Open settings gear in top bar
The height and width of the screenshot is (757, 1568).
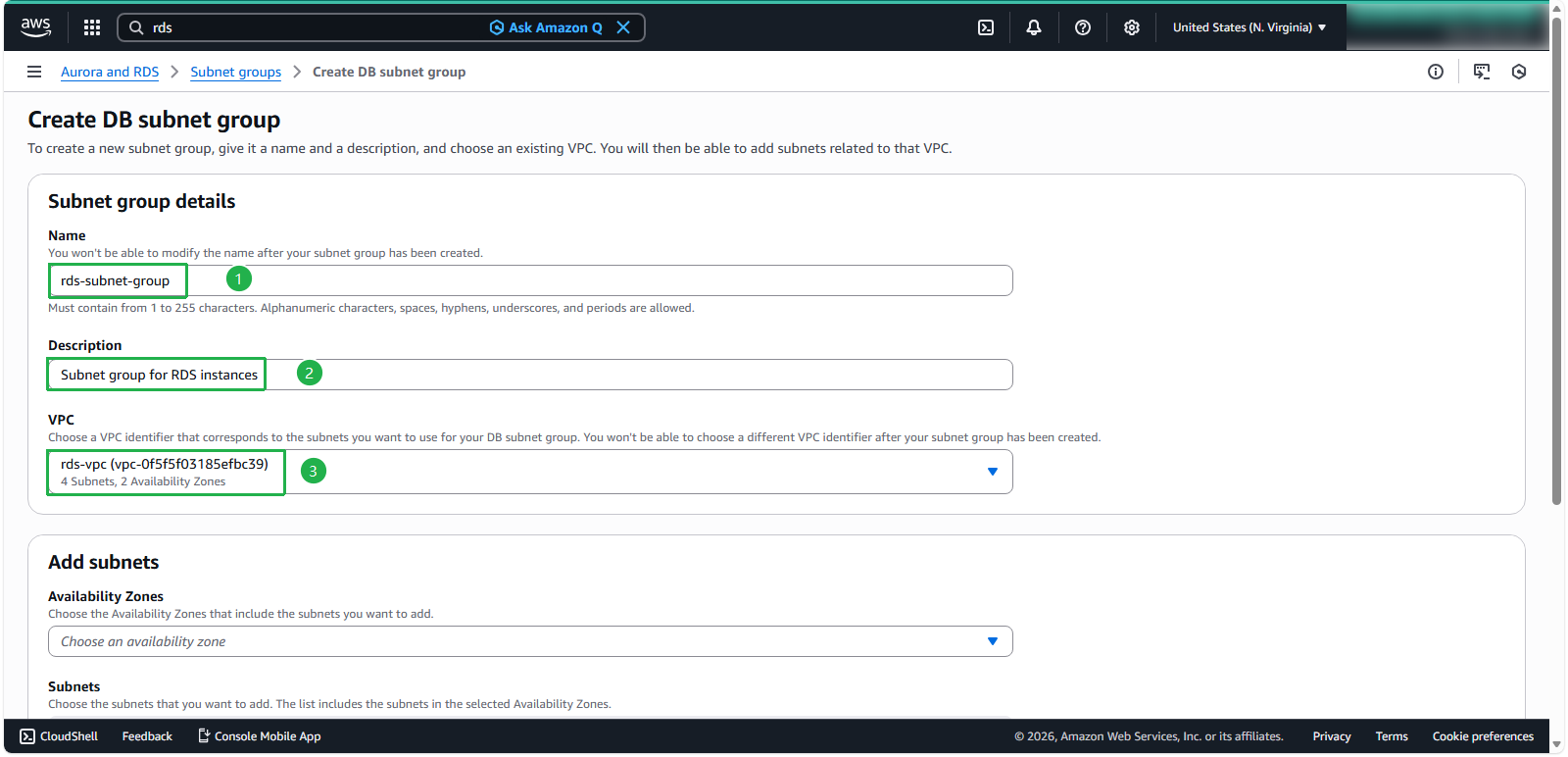click(x=1132, y=27)
